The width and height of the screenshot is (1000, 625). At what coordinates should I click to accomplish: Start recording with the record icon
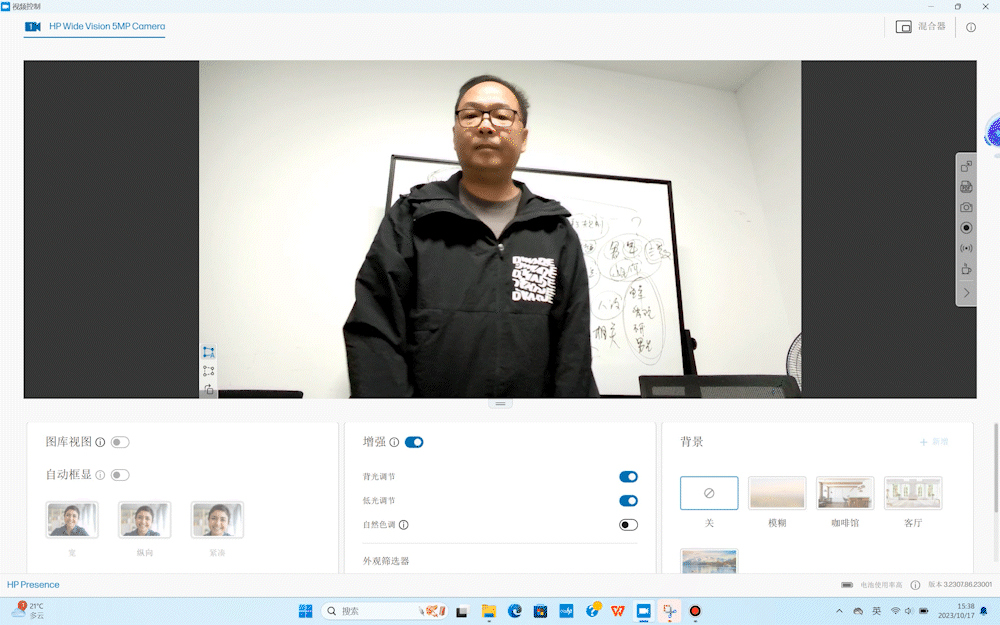966,228
